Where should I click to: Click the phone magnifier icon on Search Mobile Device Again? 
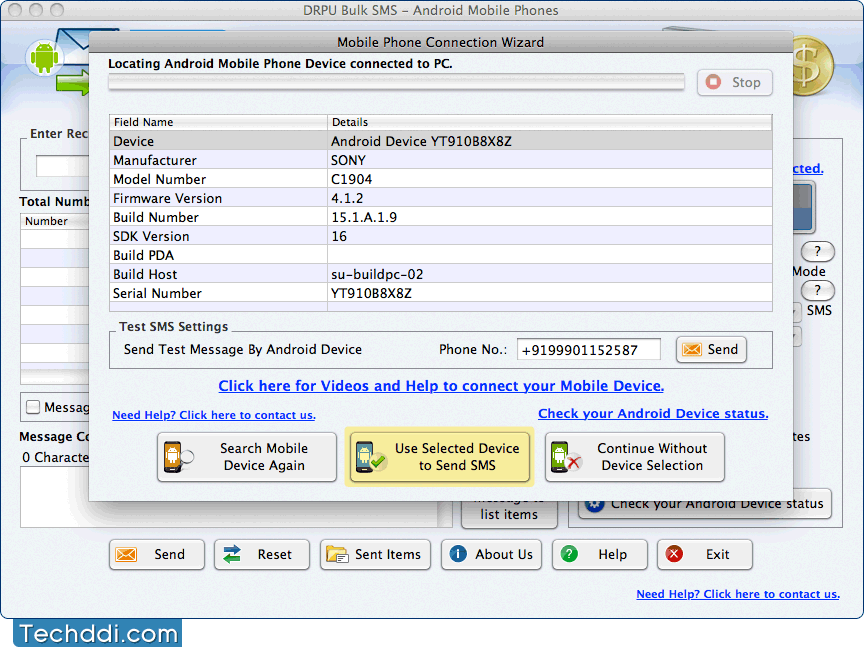(178, 457)
